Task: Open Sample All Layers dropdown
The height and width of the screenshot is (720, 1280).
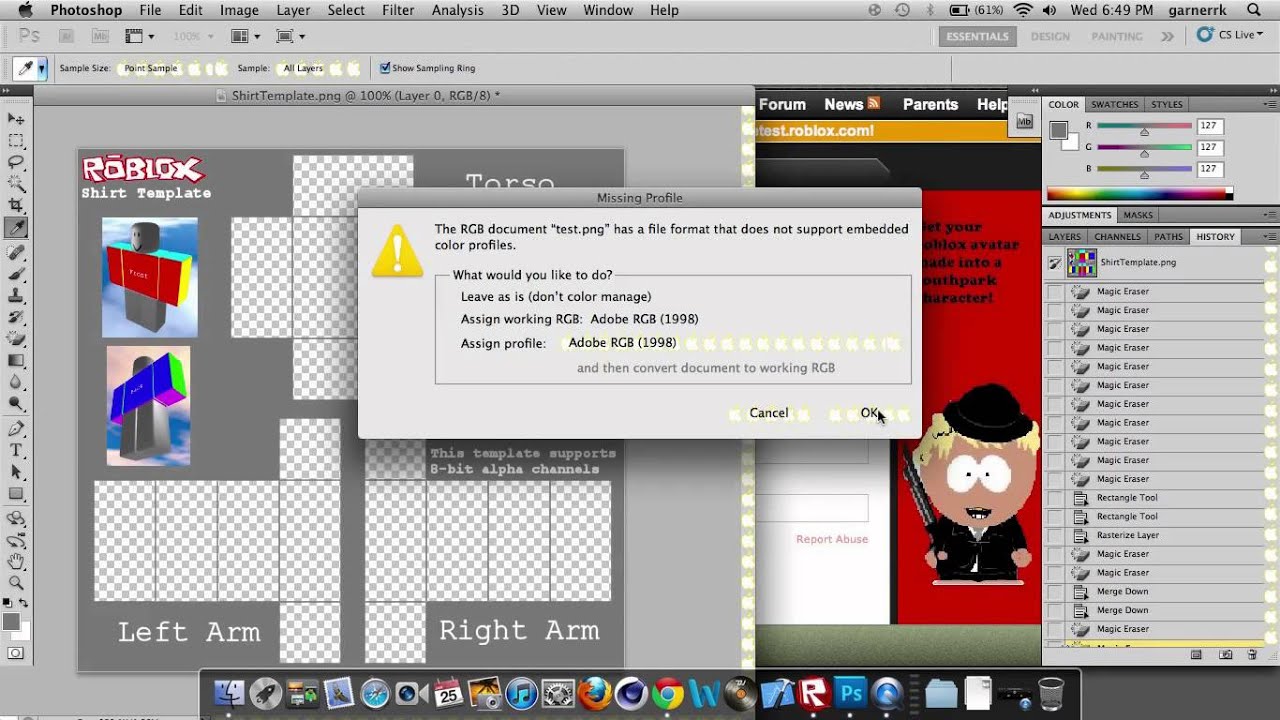Action: pos(319,68)
